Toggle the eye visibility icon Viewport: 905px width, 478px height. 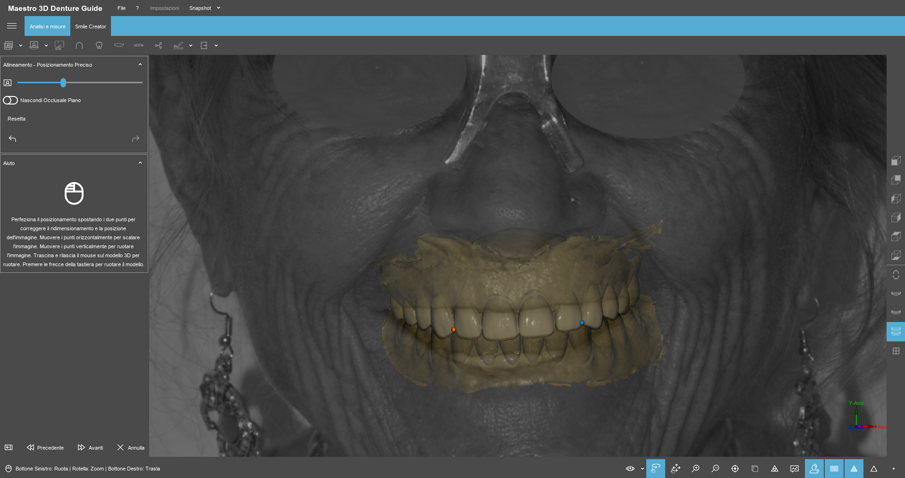coord(630,469)
